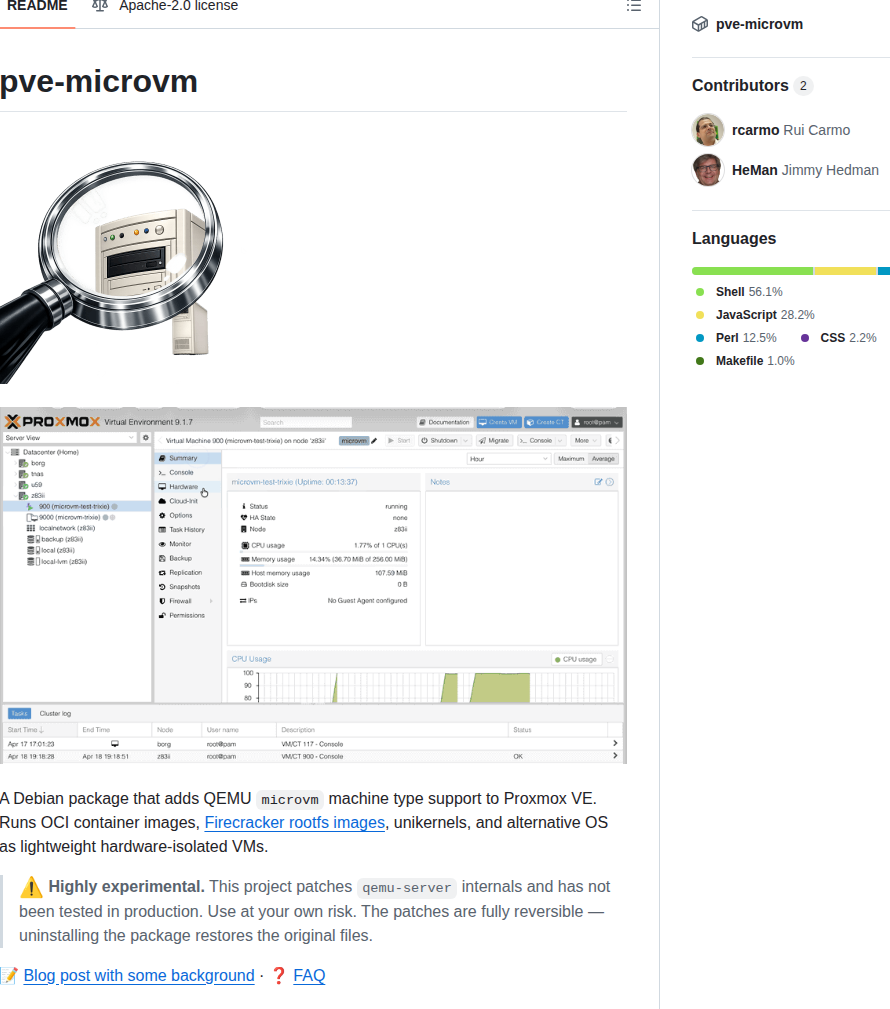Click the yellow JavaScript segment of languages bar
The image size is (890, 1009).
tap(846, 271)
